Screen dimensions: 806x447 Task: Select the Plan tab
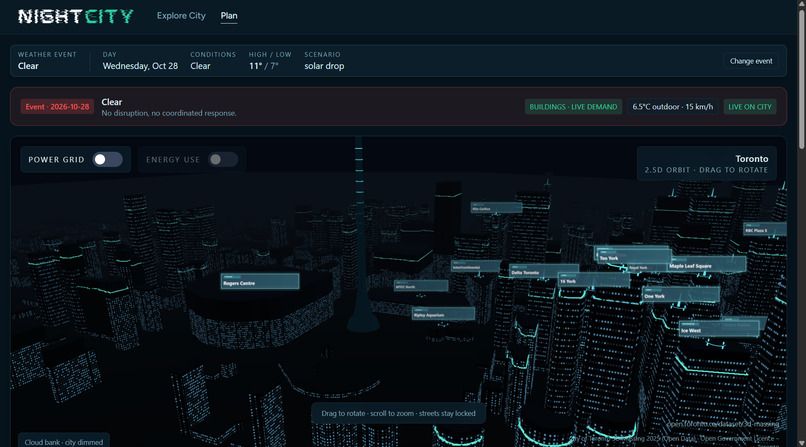tap(229, 16)
